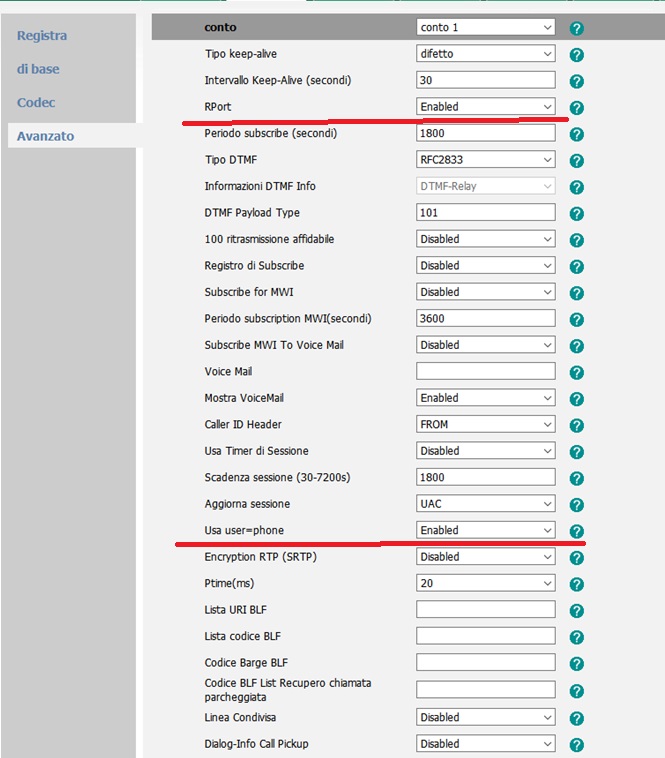Expand Ptime(ms) dropdown

pos(486,583)
